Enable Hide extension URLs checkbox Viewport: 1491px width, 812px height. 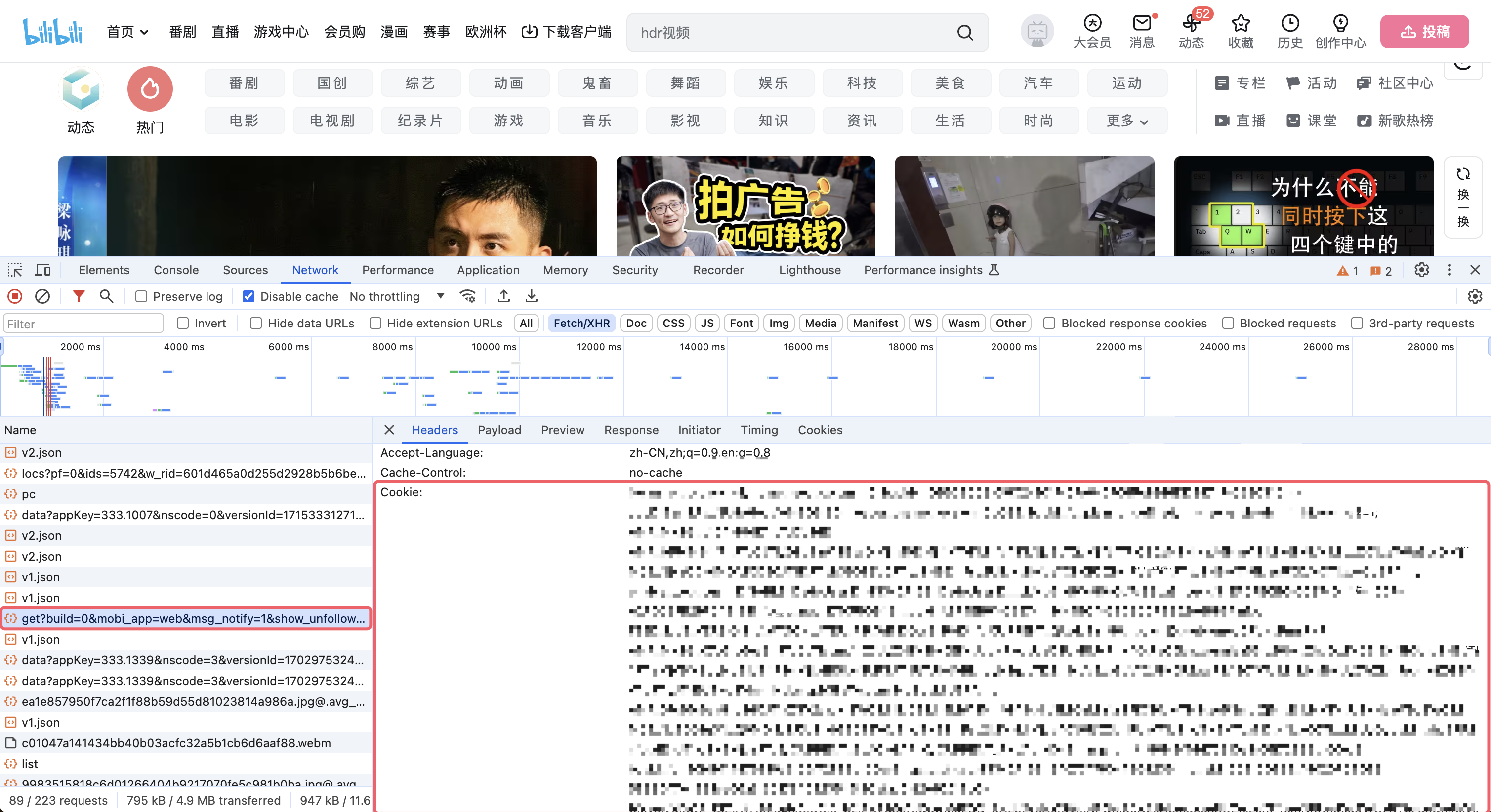[375, 323]
